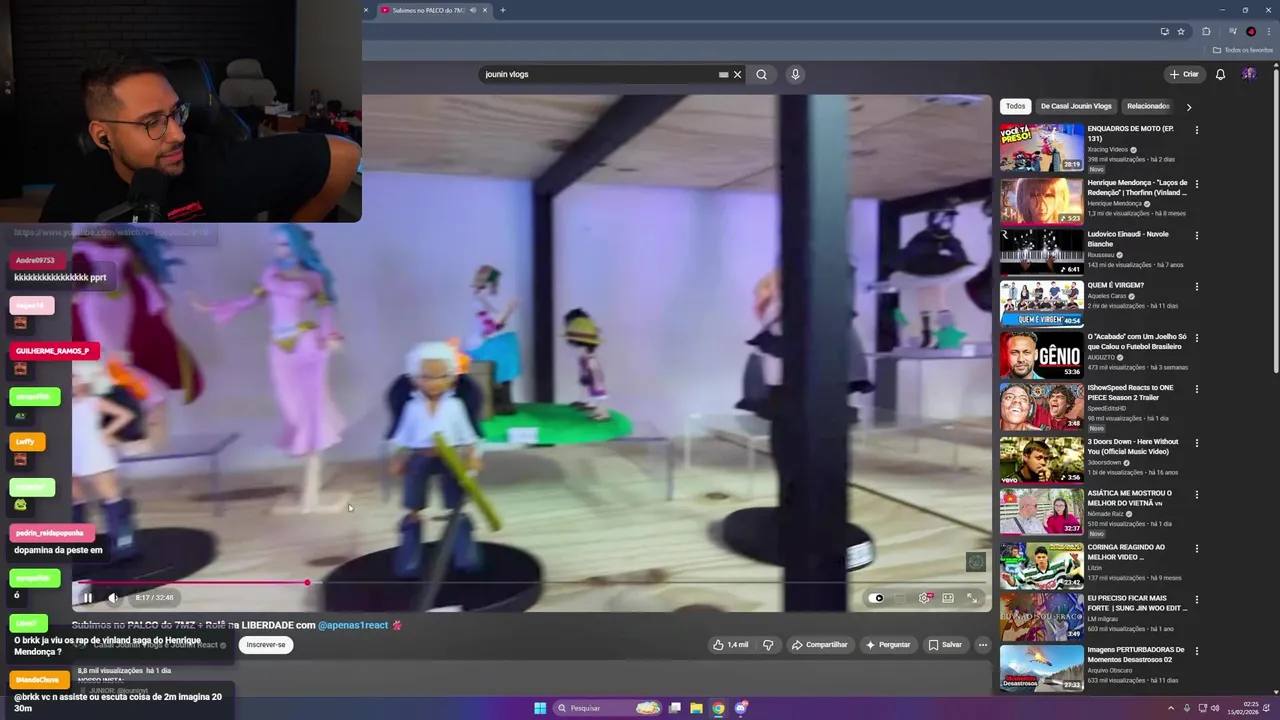Select the De Casal Jounin Vlogs chip
The height and width of the screenshot is (720, 1280).
point(1076,106)
